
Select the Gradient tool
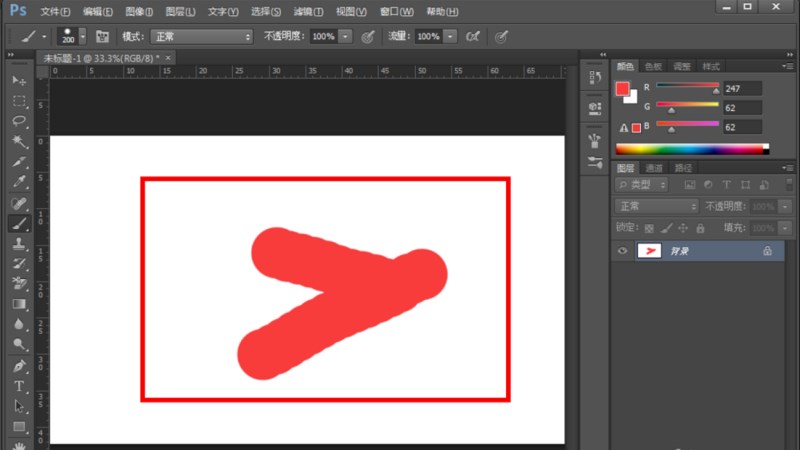[19, 304]
